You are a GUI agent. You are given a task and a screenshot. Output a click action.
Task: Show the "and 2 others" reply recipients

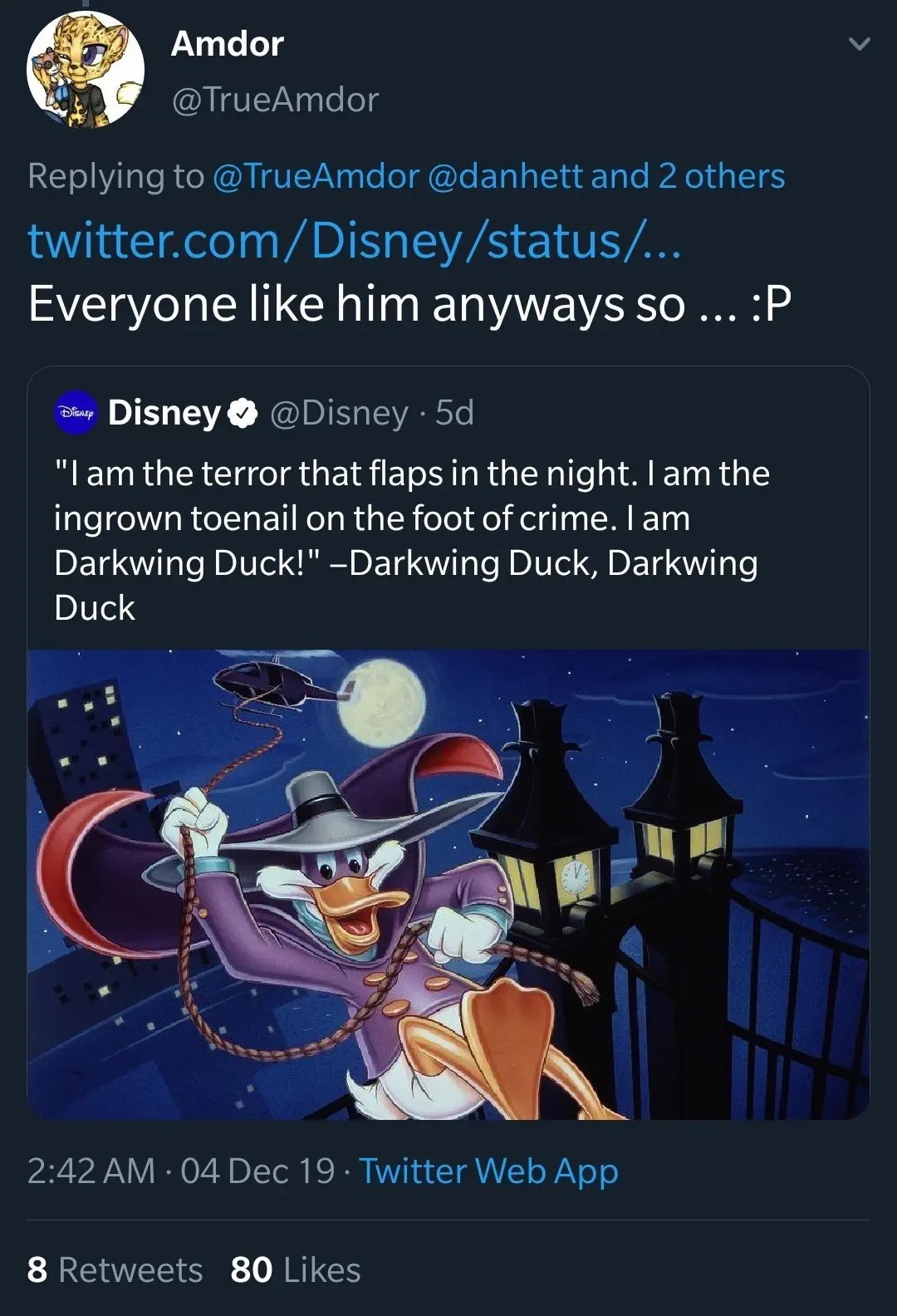pos(689,176)
